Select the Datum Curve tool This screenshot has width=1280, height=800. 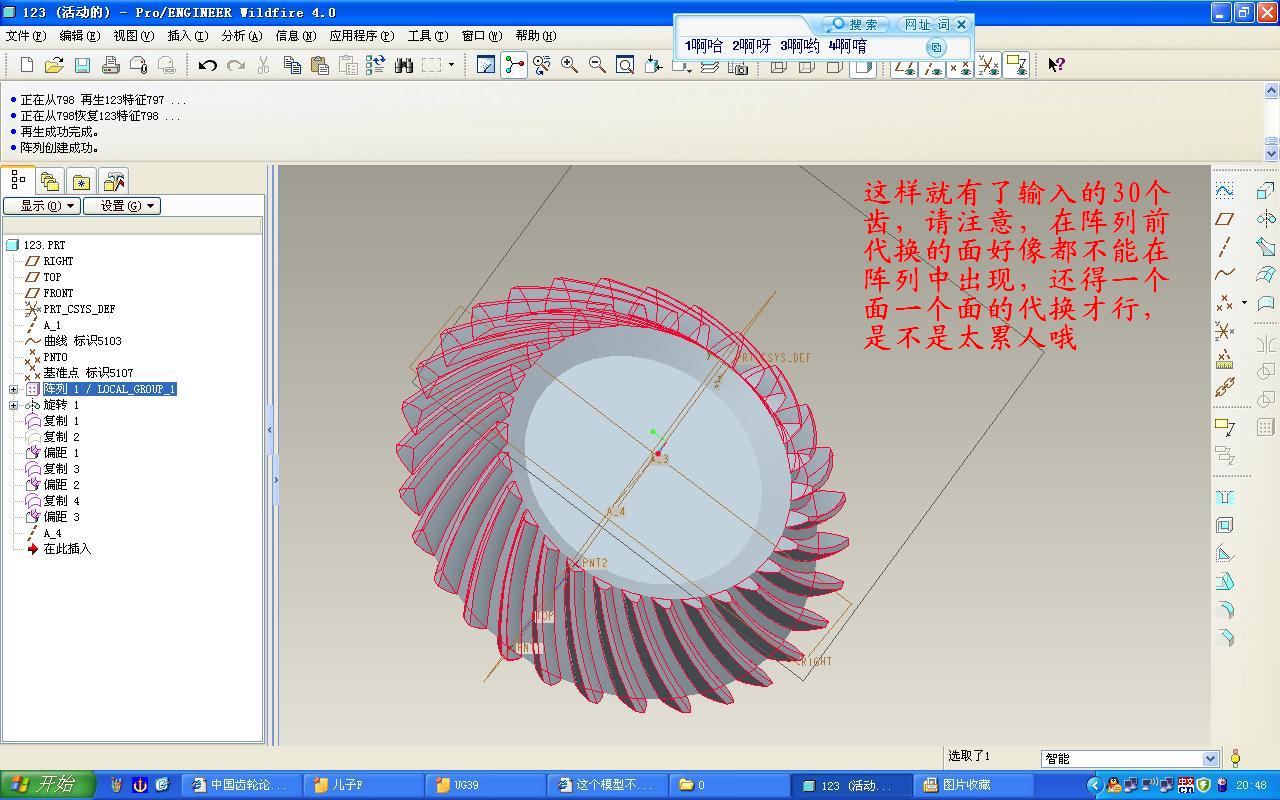1224,274
